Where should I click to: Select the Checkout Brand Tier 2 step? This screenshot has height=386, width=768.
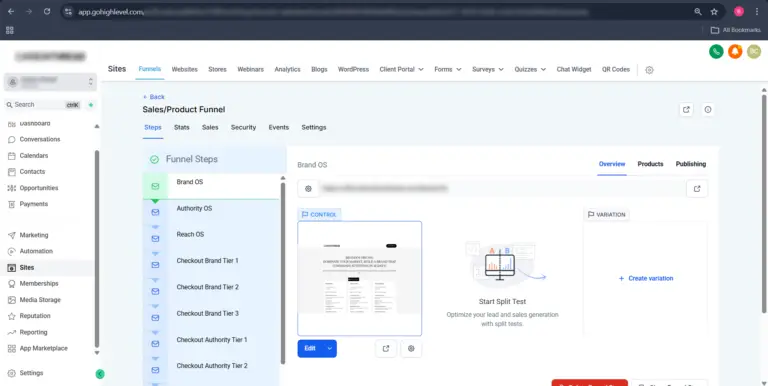[208, 287]
